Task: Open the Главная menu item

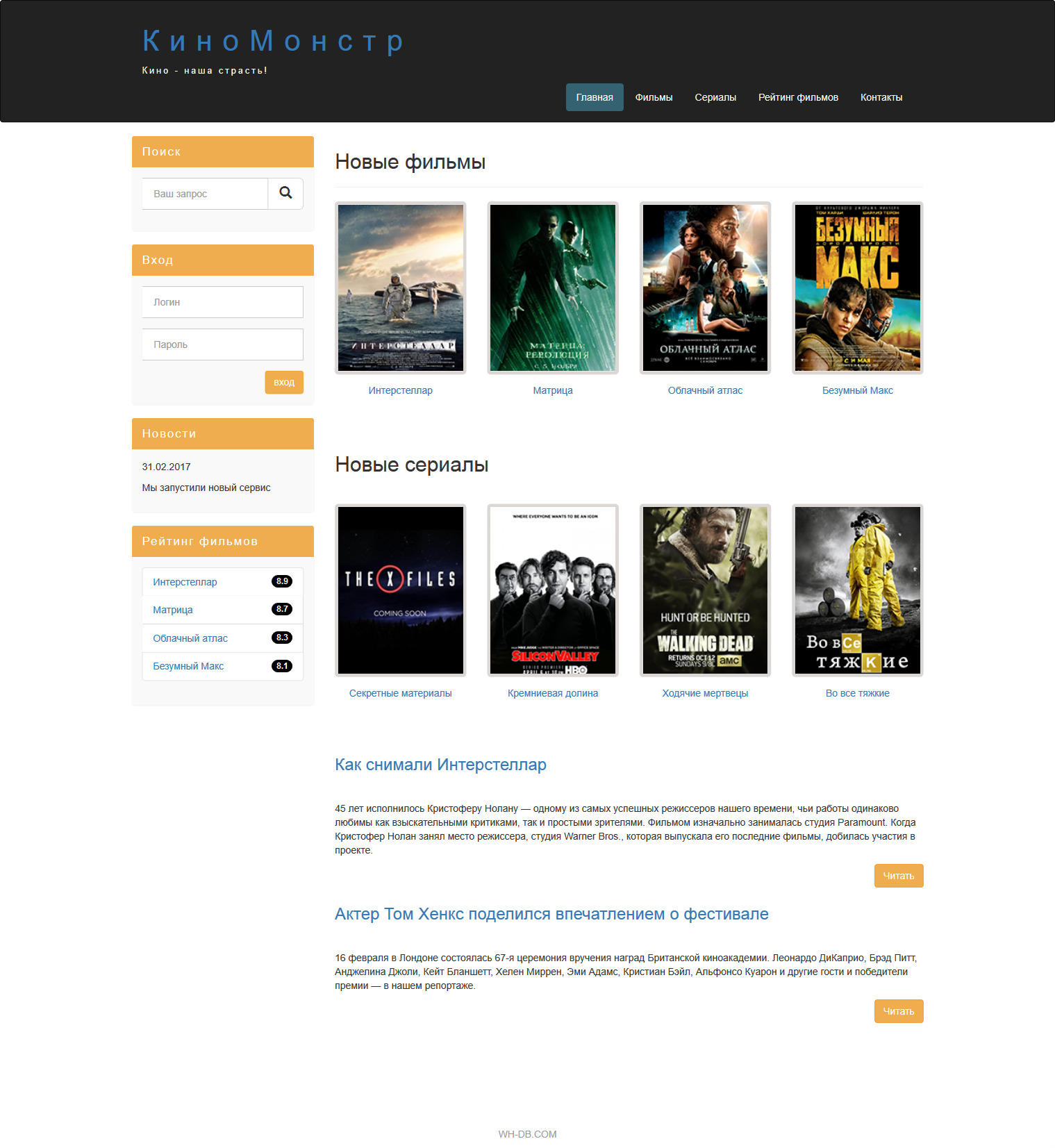Action: point(595,97)
